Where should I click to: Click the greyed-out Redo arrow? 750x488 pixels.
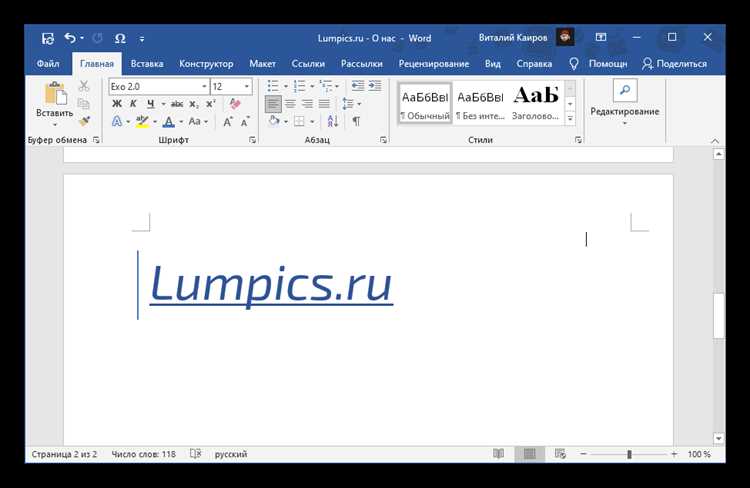pos(97,38)
